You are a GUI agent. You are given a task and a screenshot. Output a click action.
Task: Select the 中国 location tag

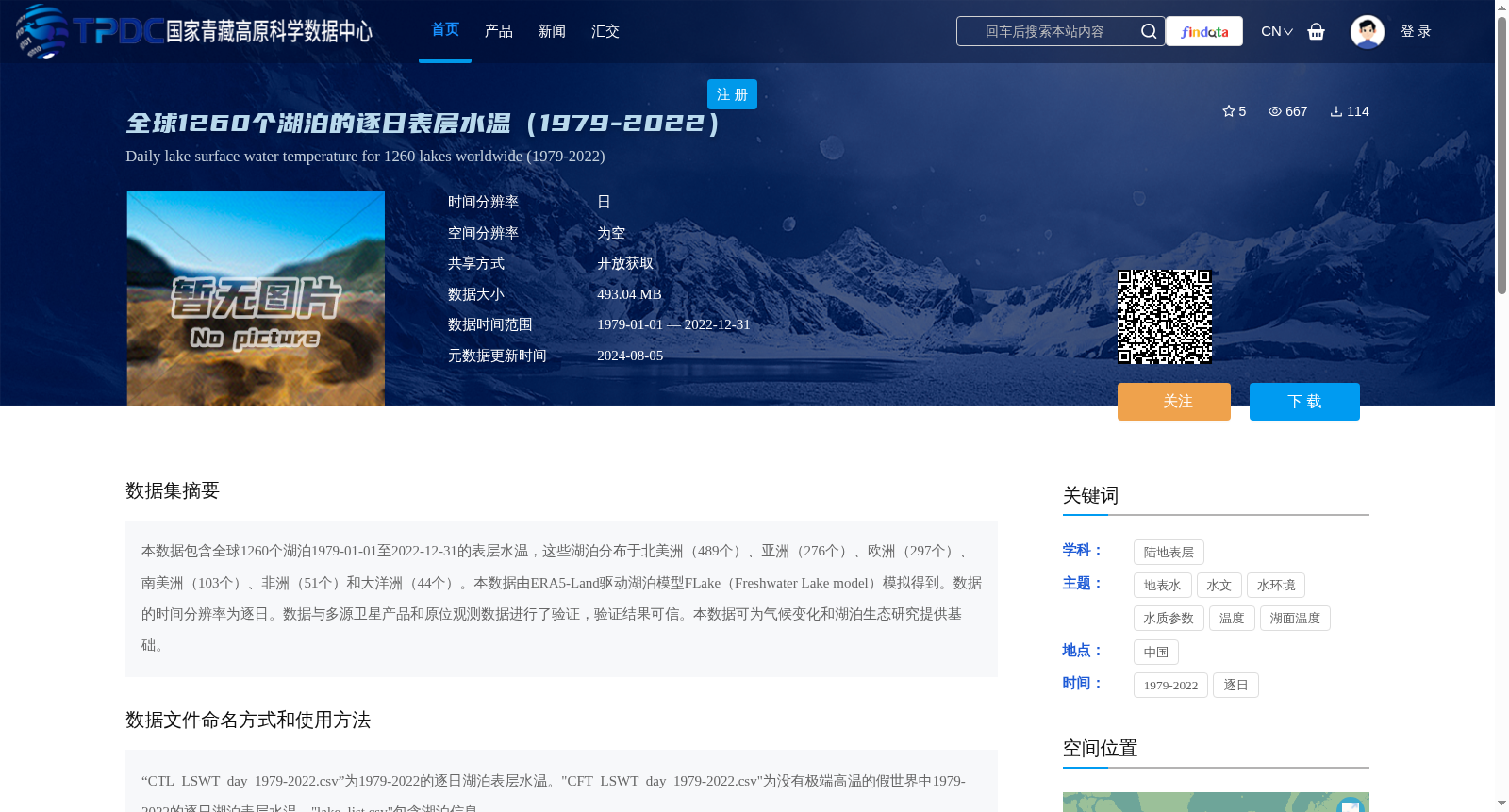point(1156,653)
